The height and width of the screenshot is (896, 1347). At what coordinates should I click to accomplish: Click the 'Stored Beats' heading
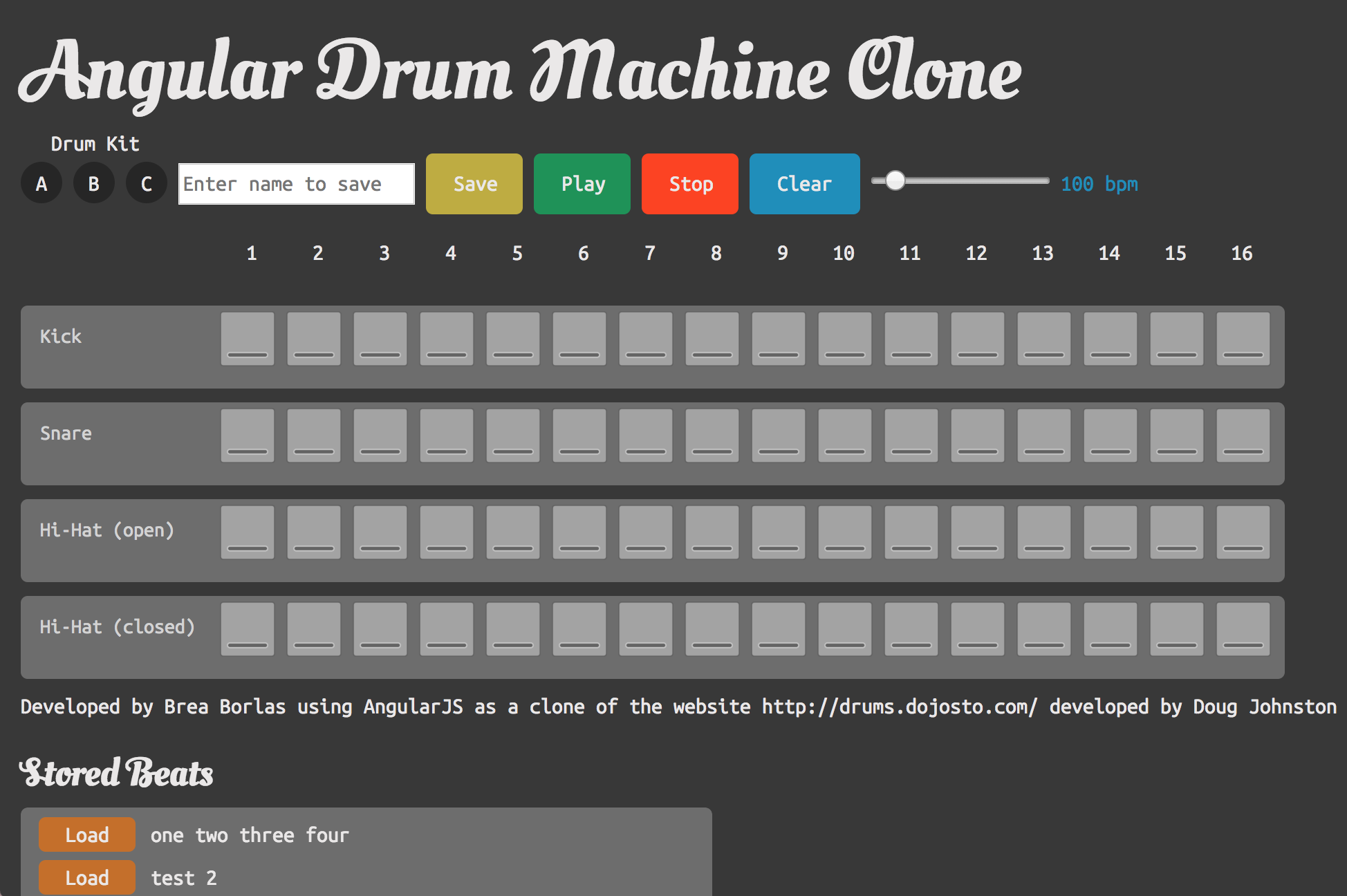coord(116,772)
